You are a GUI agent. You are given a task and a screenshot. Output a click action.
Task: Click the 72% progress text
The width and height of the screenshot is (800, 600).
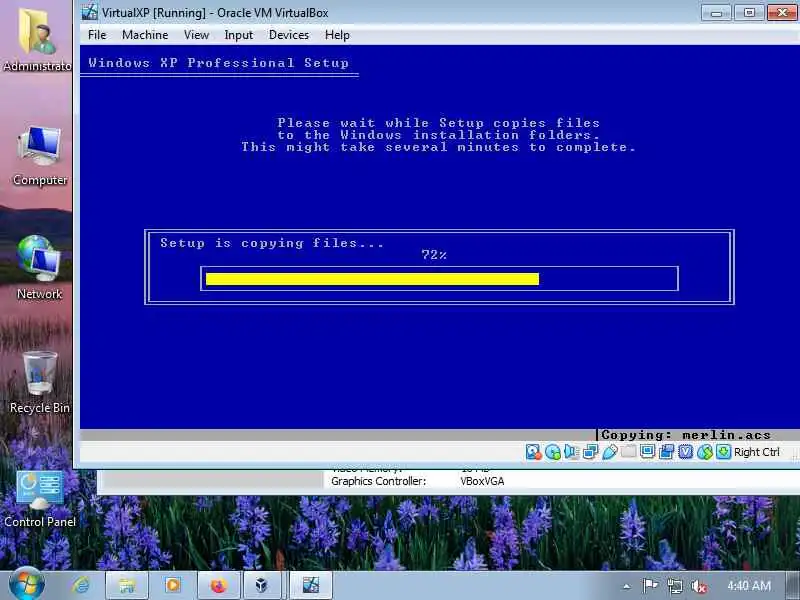434,255
